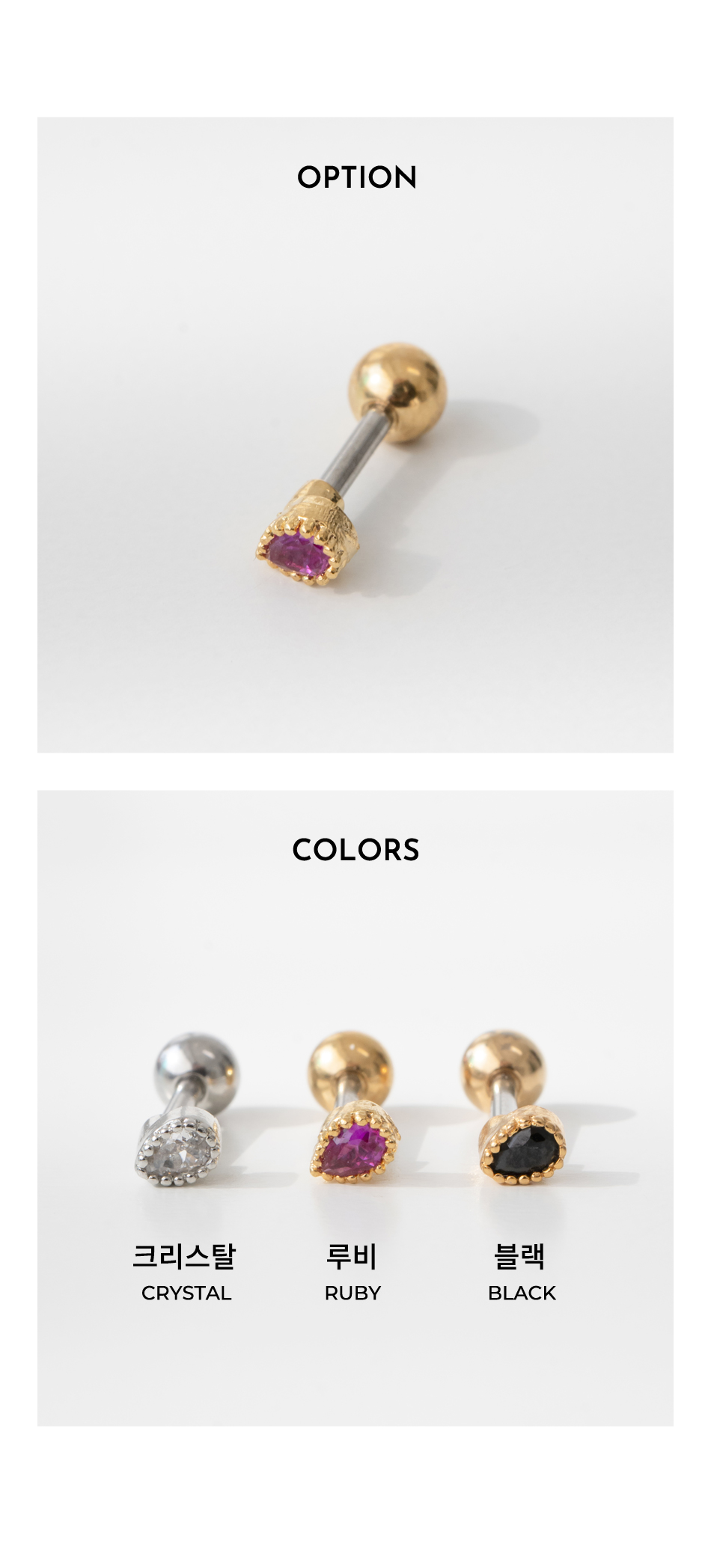Viewport: 711px width, 1568px height.
Task: Click the Korean label 블랙
Action: 519,1255
